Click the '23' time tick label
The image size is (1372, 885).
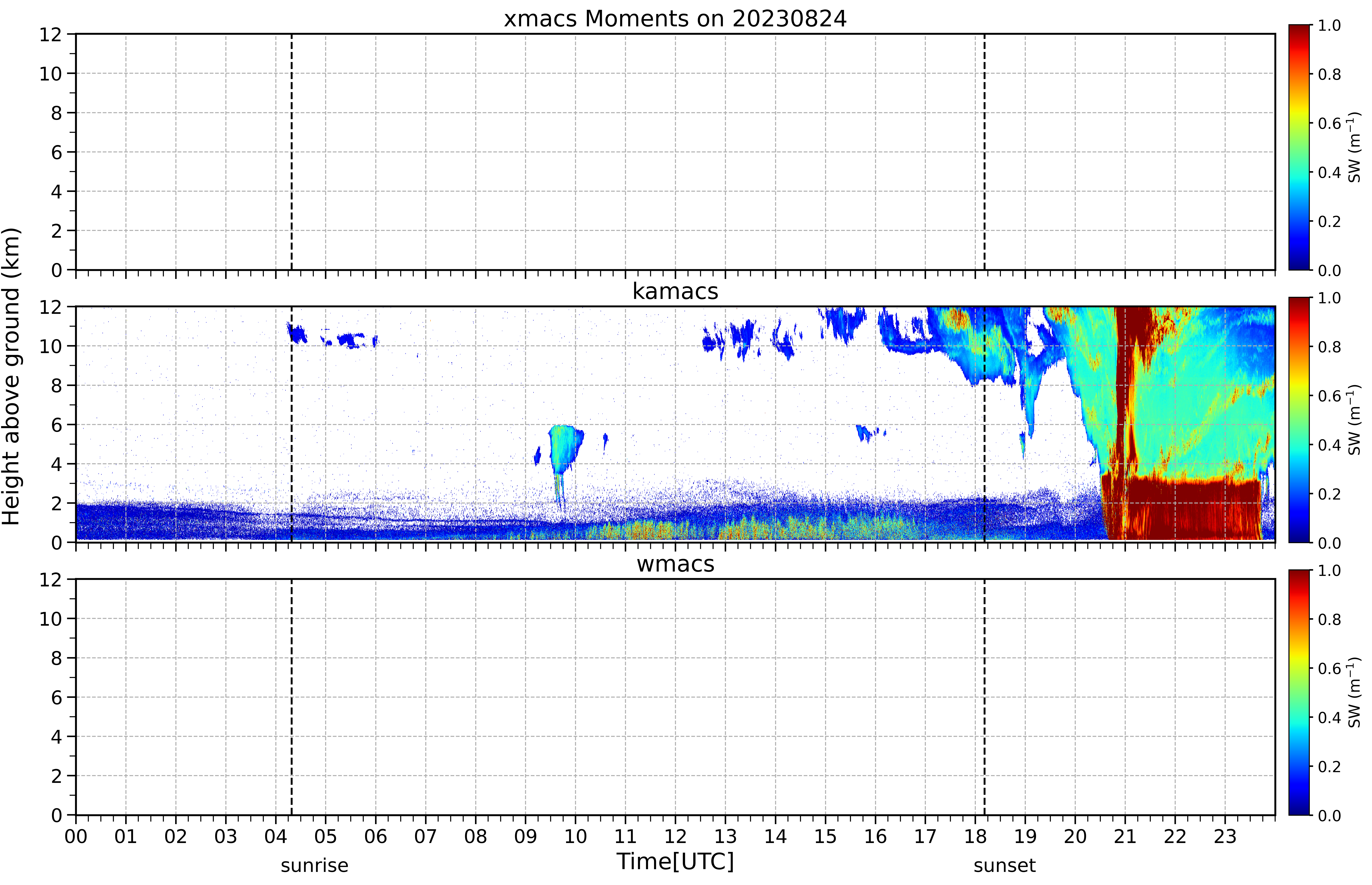1225,837
